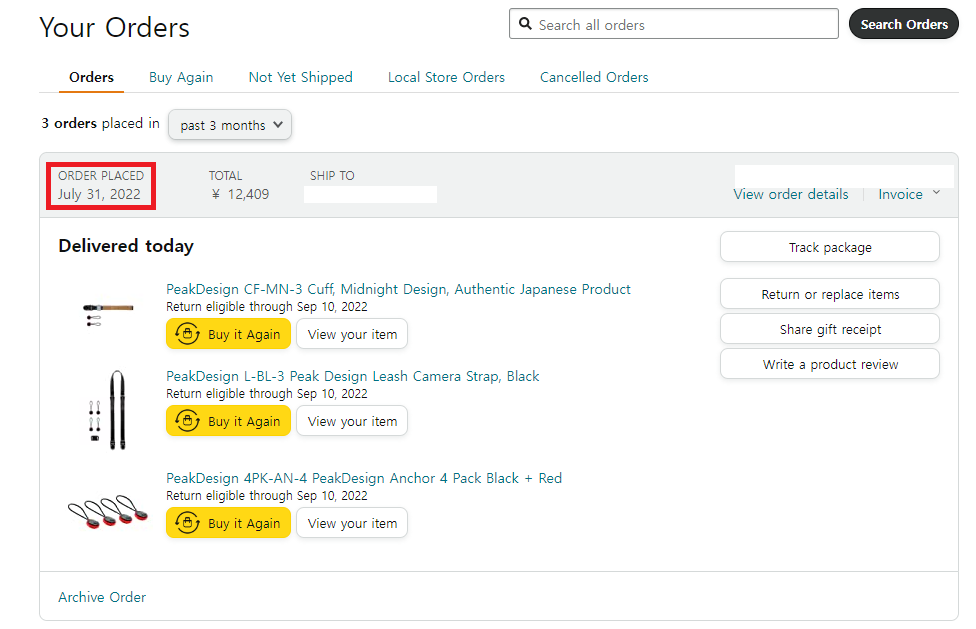
Task: Click the 3 orders placed in text
Action: pos(100,123)
